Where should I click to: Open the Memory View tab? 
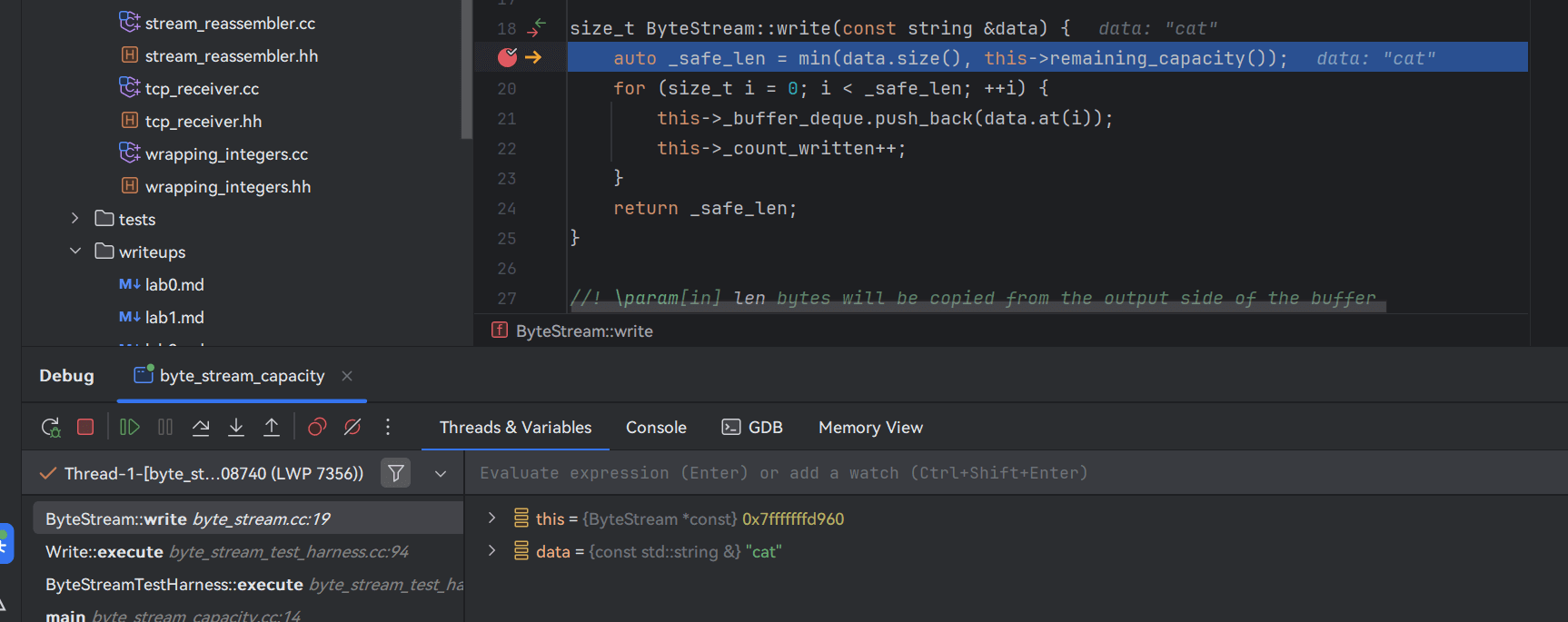point(870,428)
